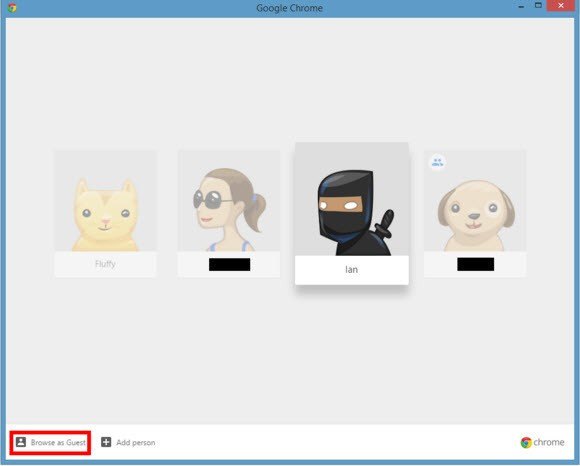Click the Ian name label
The image size is (580, 466).
point(351,270)
